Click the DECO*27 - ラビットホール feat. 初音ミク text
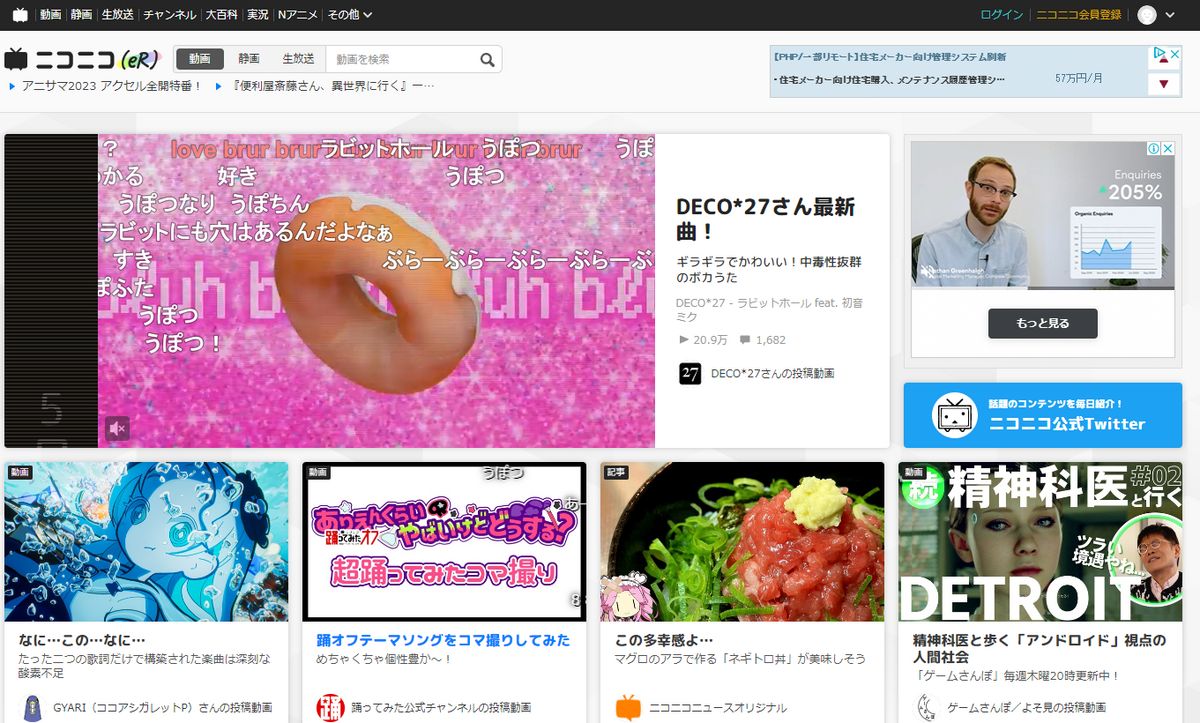Screen dimensions: 1200x723 pyautogui.click(x=767, y=309)
